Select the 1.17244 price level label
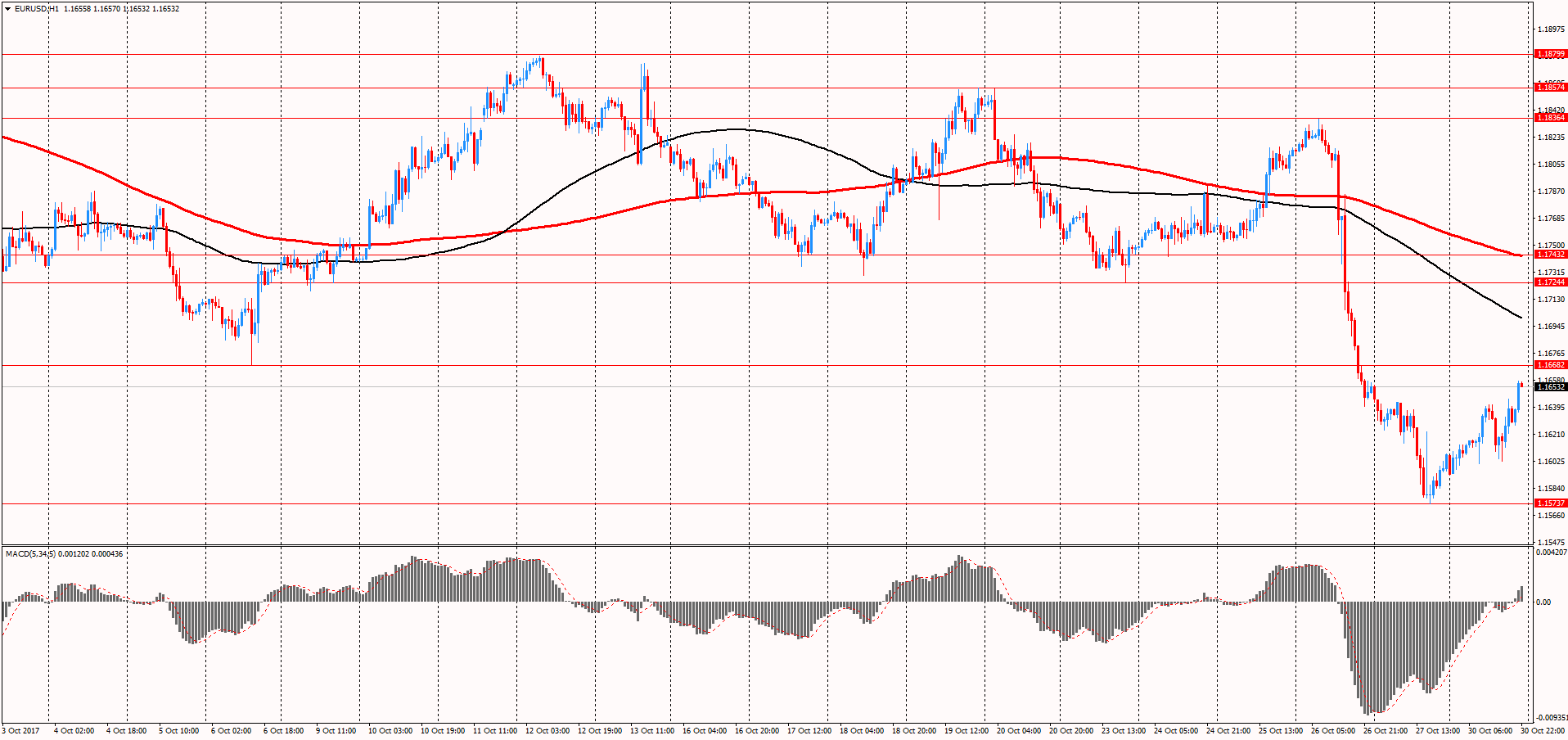Viewport: 1568px width, 740px height. [x=1550, y=282]
